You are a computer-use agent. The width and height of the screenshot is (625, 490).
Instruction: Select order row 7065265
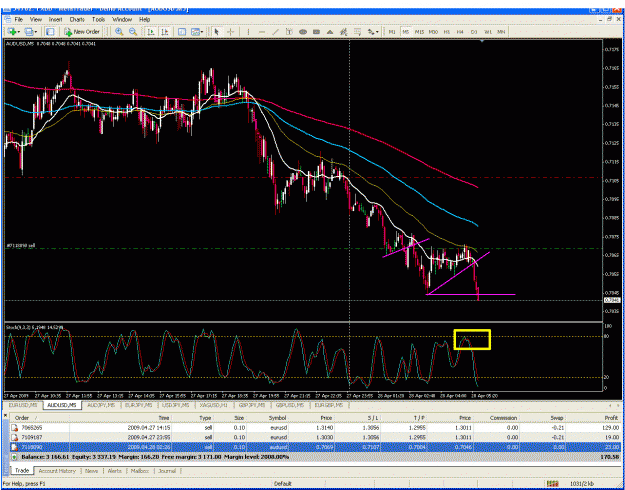click(x=315, y=427)
